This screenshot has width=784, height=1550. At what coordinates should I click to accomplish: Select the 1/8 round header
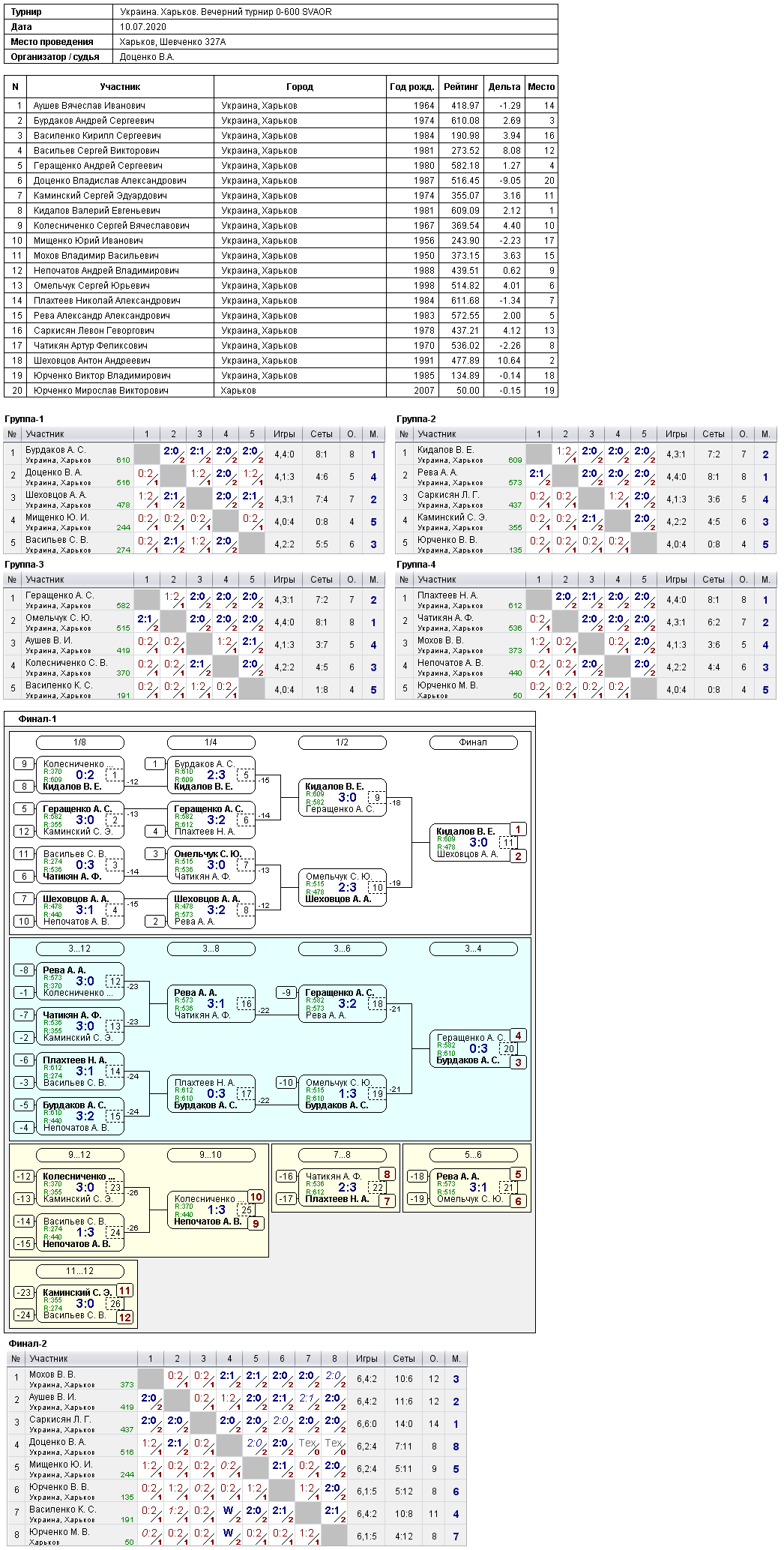click(79, 742)
